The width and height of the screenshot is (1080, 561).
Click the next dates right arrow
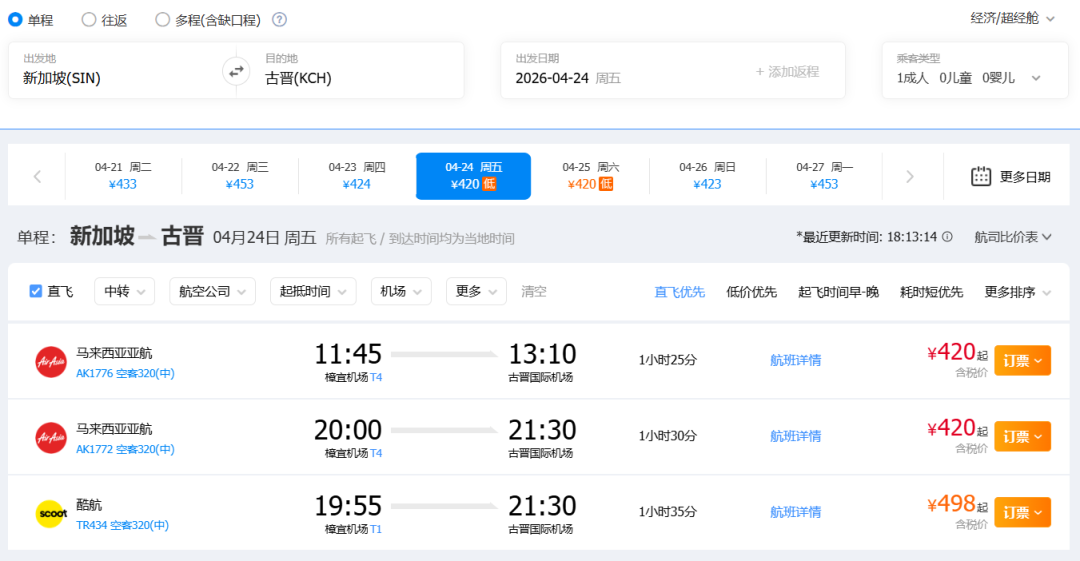pyautogui.click(x=909, y=177)
